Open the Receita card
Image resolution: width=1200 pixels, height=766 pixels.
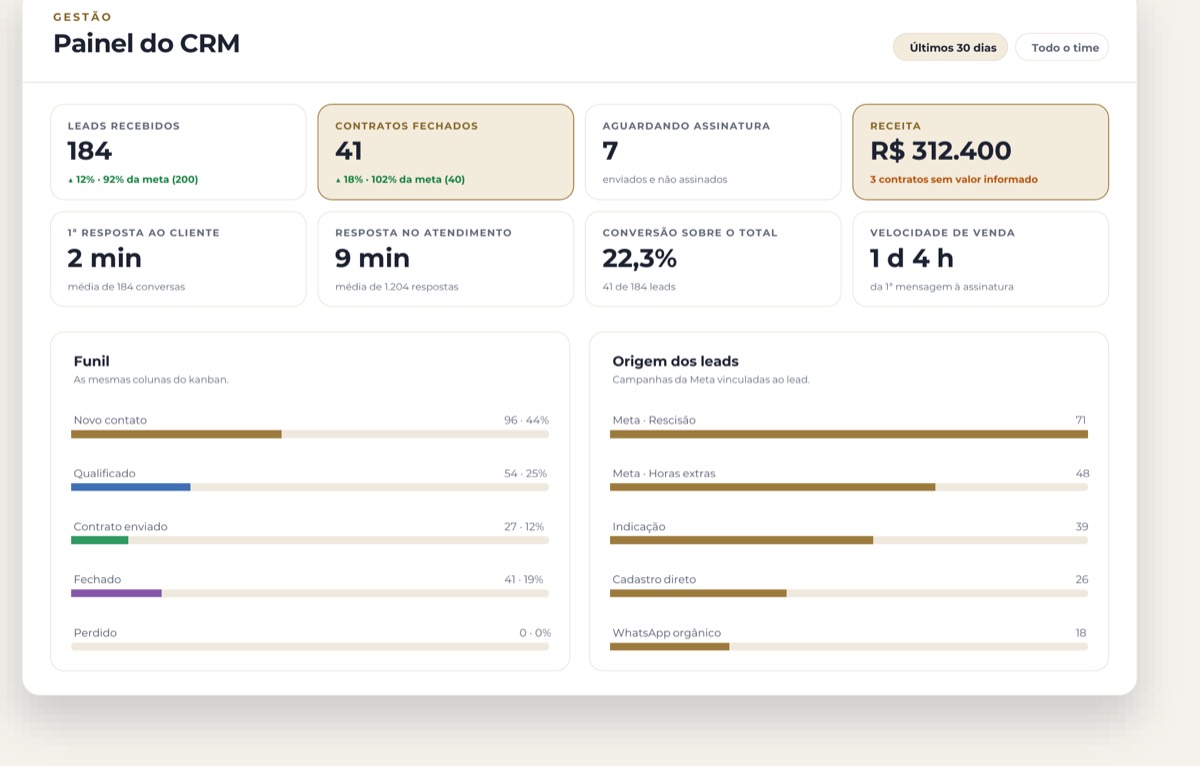pos(981,152)
